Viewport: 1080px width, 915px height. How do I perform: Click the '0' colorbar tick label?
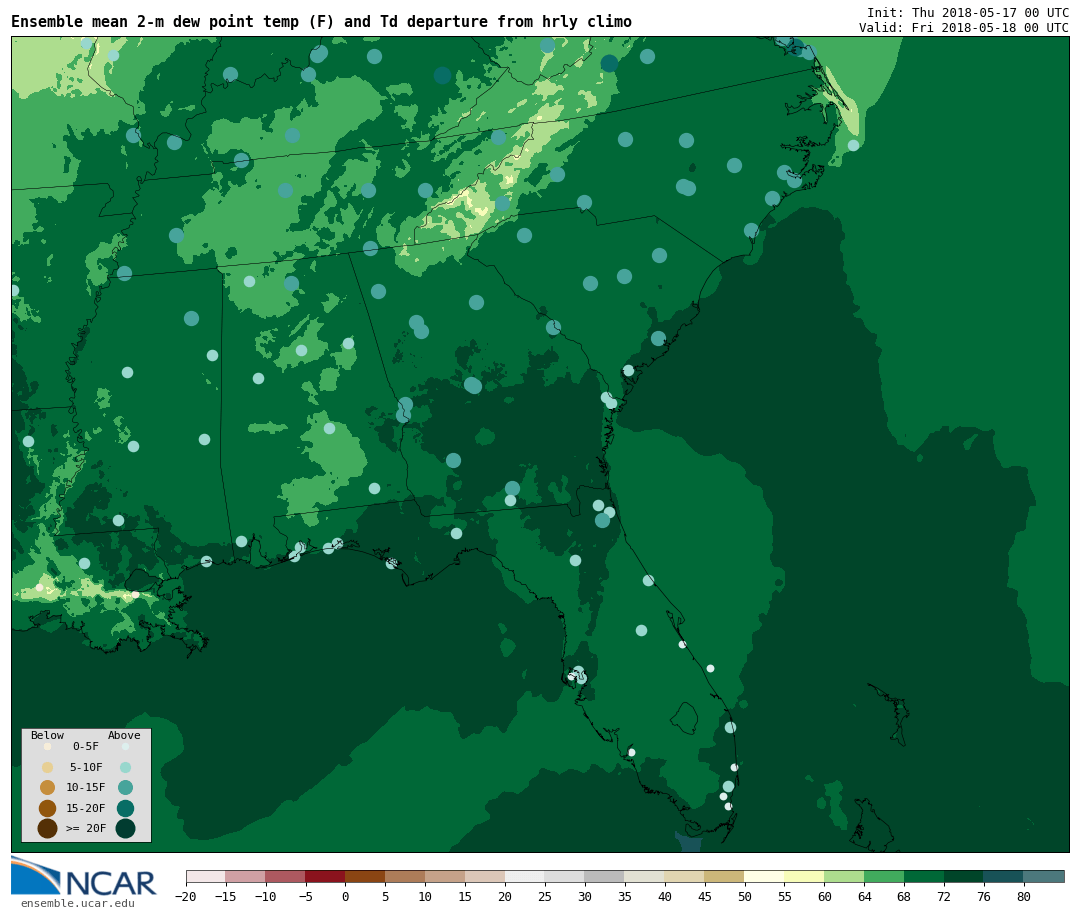click(x=345, y=896)
